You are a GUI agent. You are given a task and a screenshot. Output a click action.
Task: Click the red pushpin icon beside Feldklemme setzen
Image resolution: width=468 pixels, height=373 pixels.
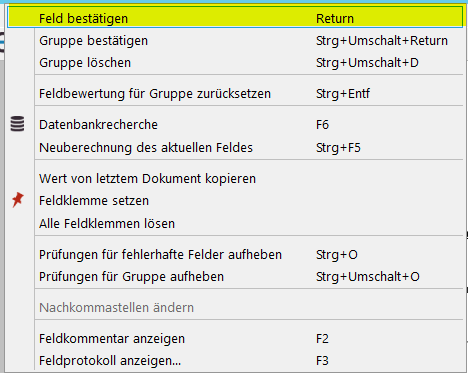(18, 200)
